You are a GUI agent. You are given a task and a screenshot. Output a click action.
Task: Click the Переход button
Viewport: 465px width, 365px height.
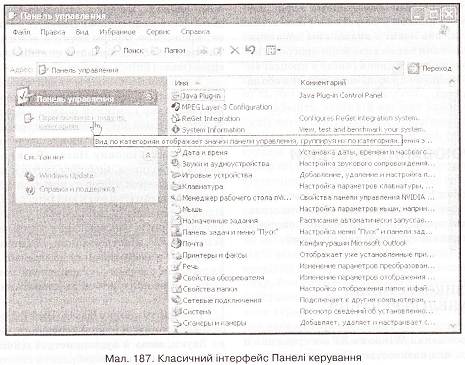pyautogui.click(x=430, y=69)
